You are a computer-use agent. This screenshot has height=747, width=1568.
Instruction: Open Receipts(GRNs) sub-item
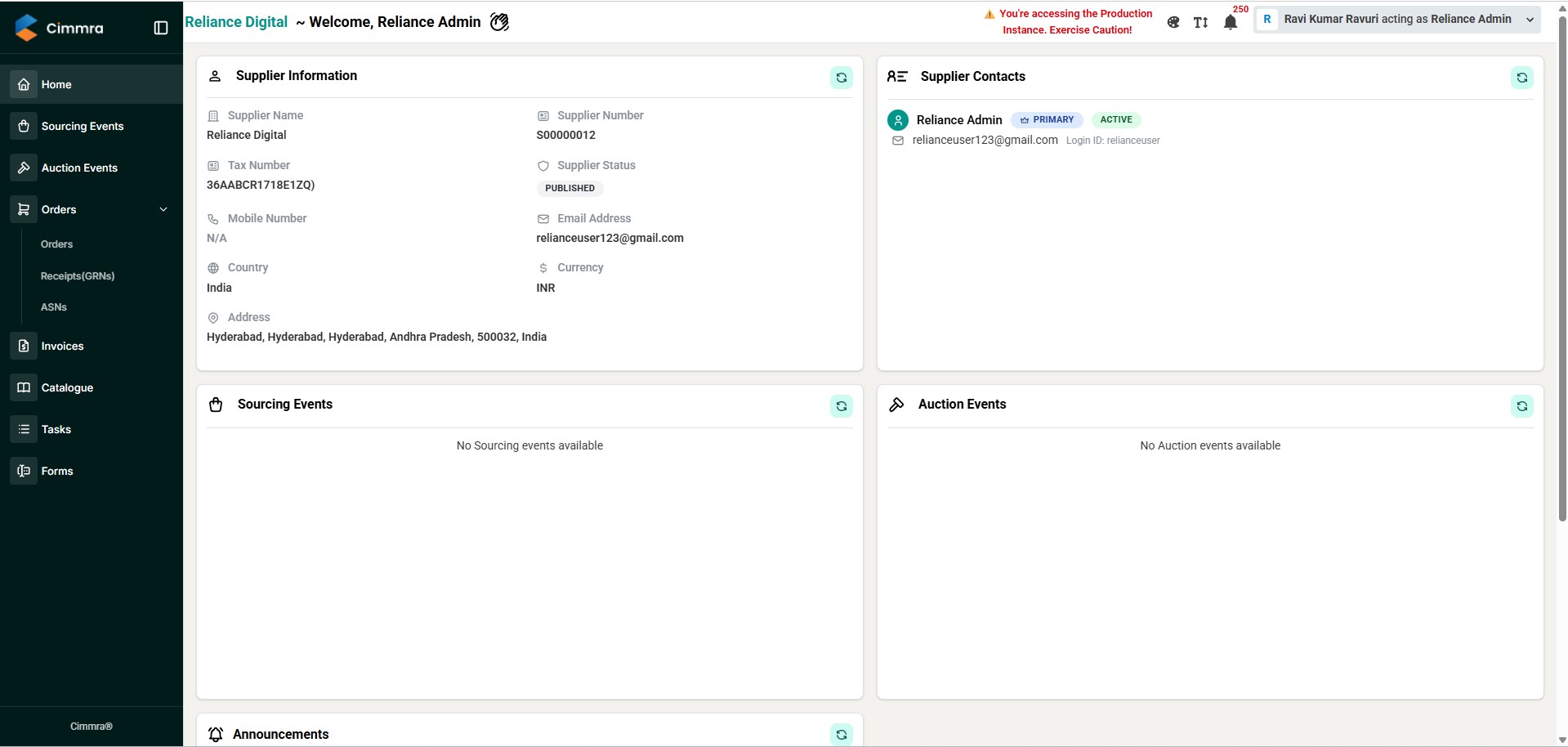click(78, 276)
